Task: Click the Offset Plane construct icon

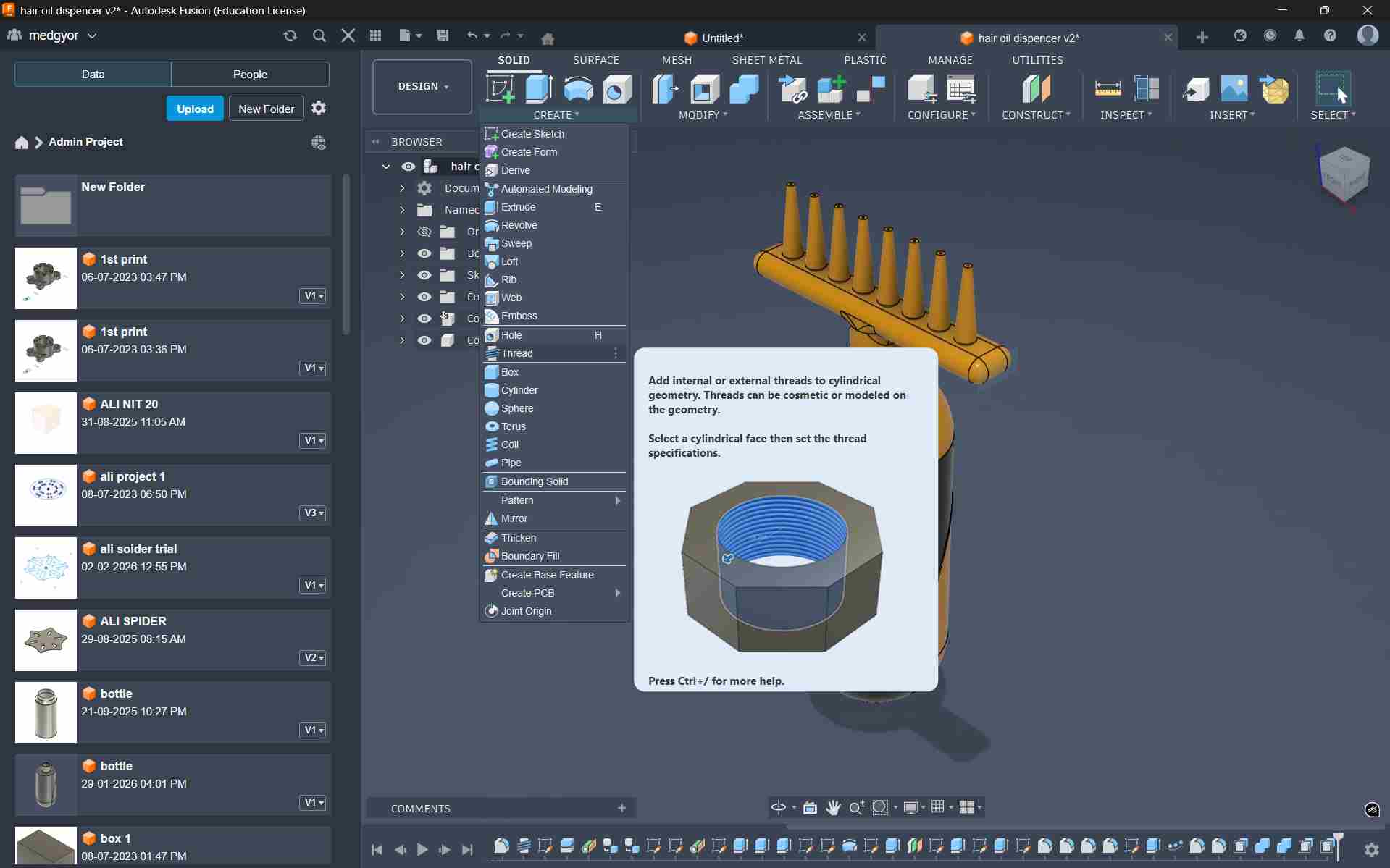Action: tap(1036, 89)
